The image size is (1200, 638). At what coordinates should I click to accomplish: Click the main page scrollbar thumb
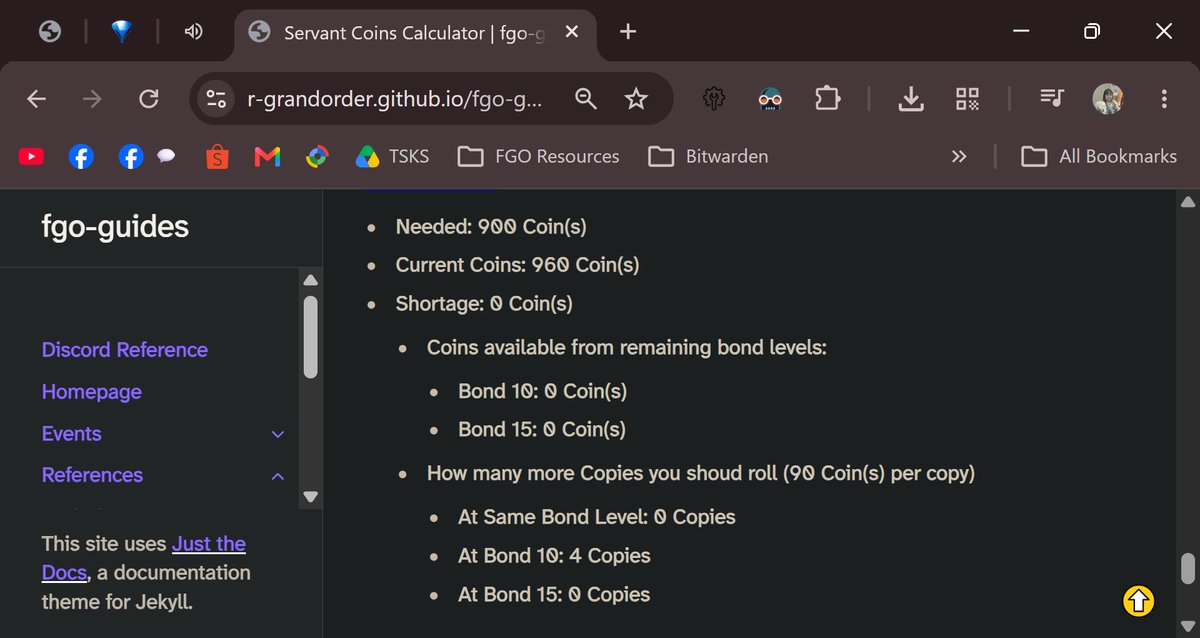click(1188, 568)
